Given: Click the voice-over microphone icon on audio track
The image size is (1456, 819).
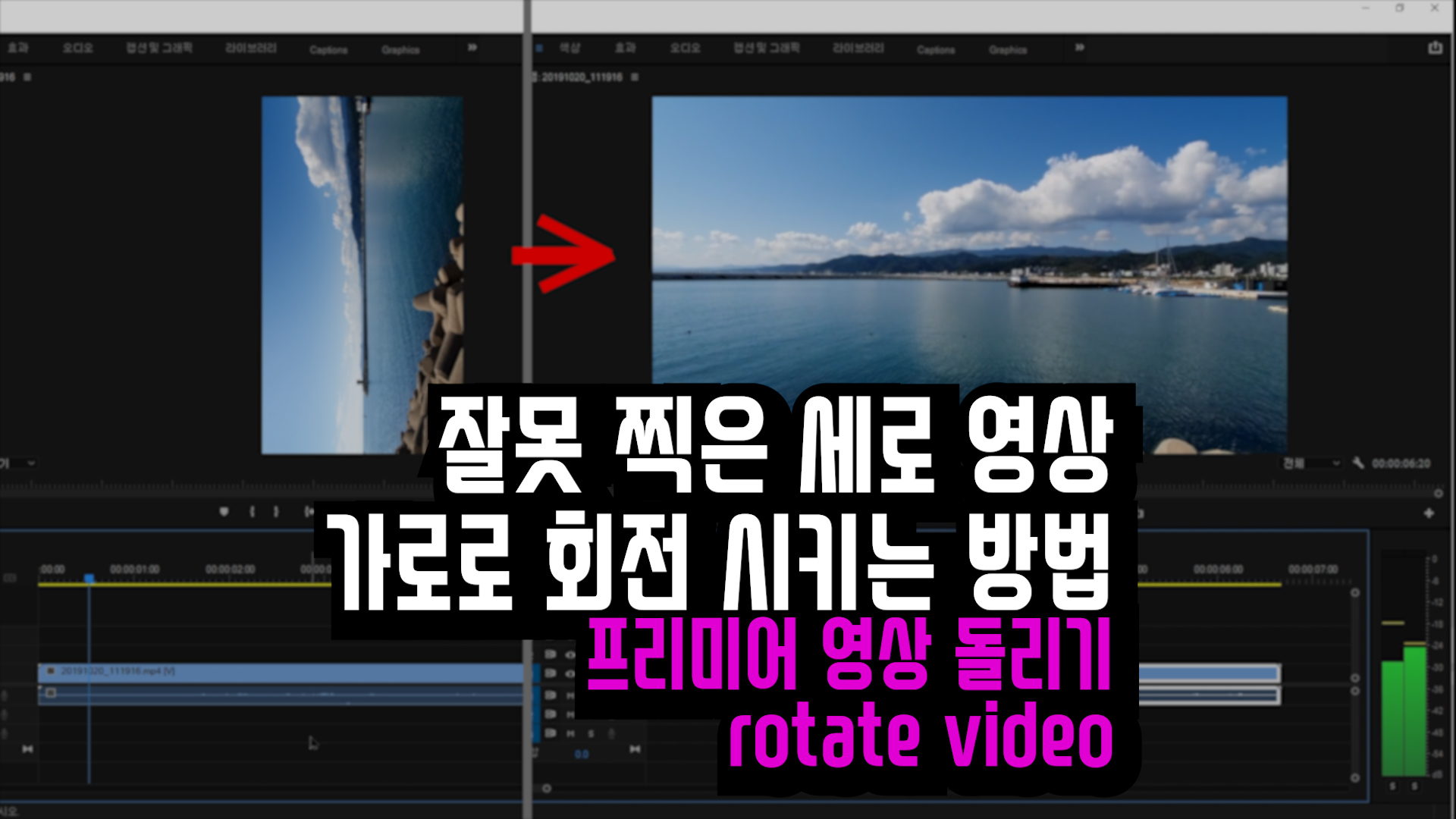Looking at the screenshot, I should (x=611, y=733).
